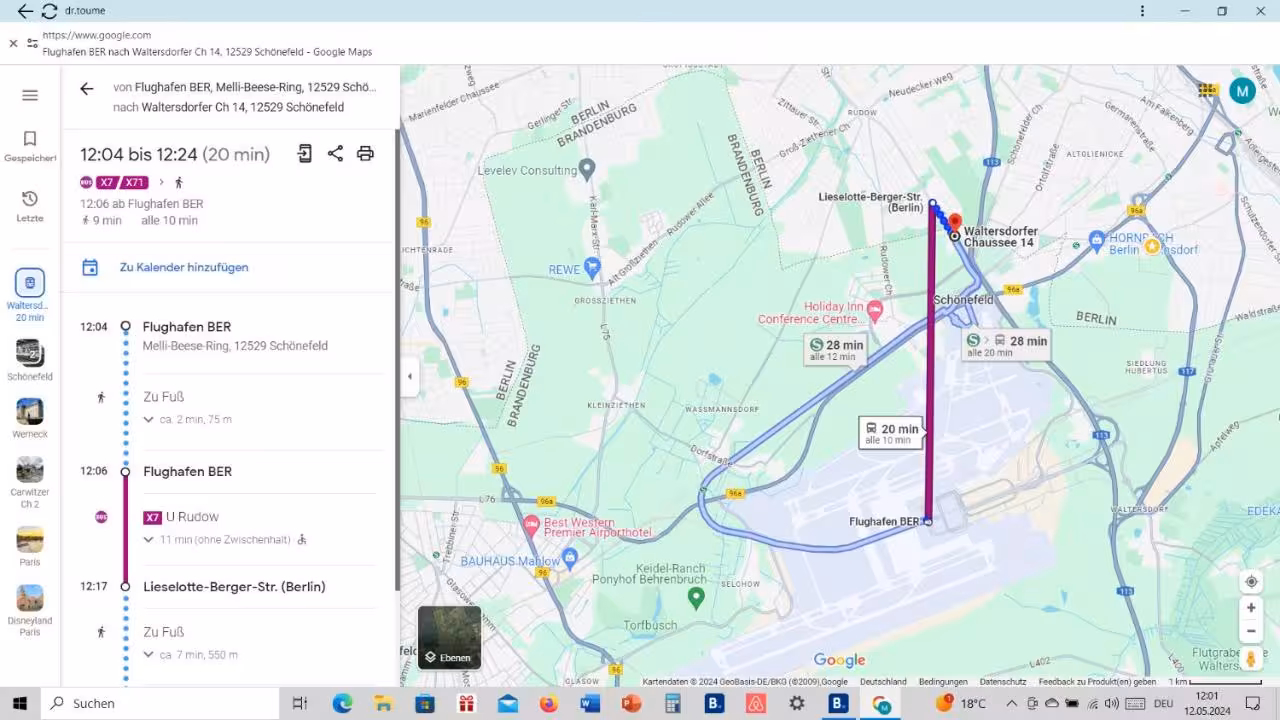Click the Flughafen BER 12:04 starting stop
The height and width of the screenshot is (720, 1280).
(x=187, y=327)
